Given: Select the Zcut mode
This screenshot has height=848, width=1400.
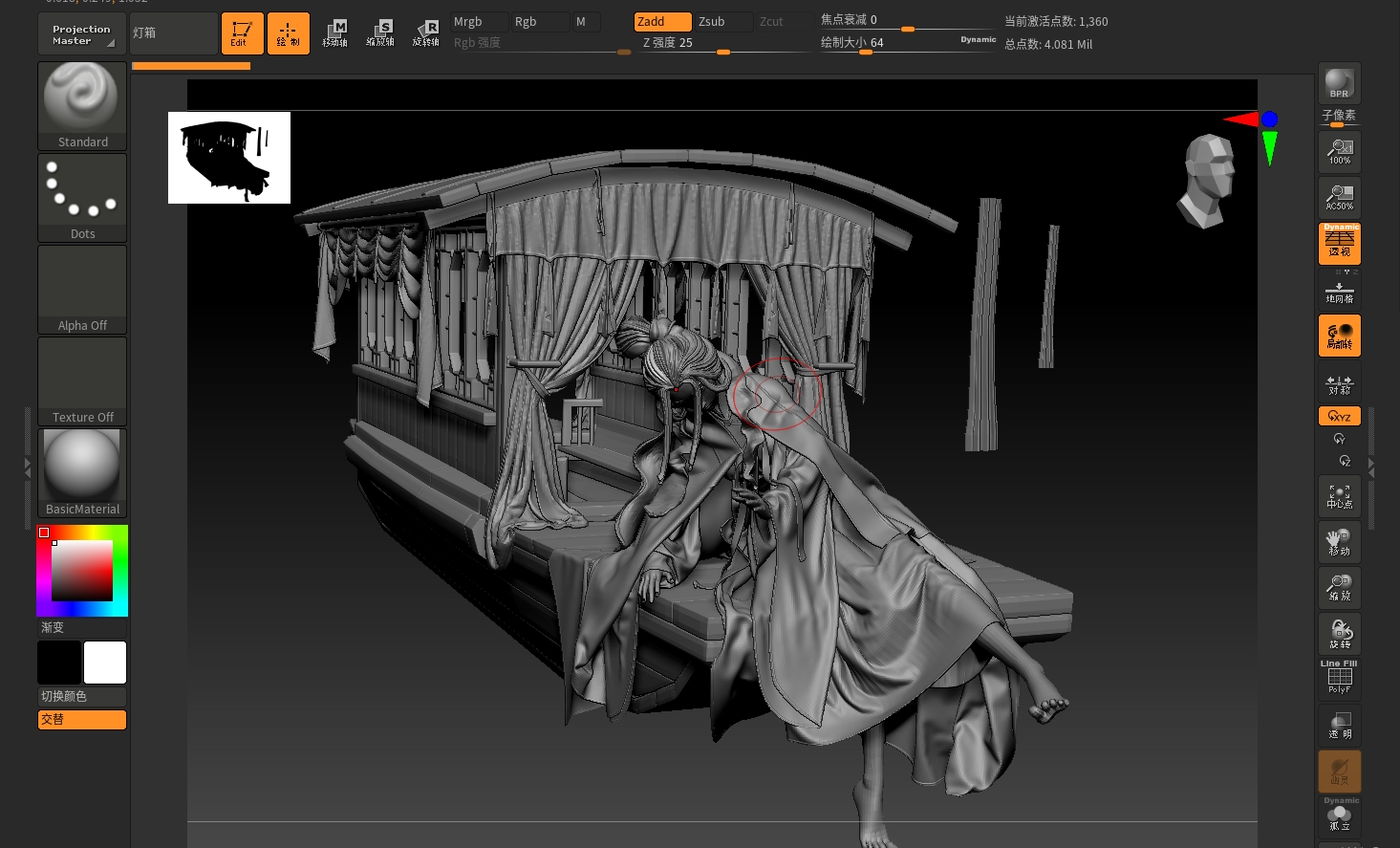Looking at the screenshot, I should (x=784, y=22).
